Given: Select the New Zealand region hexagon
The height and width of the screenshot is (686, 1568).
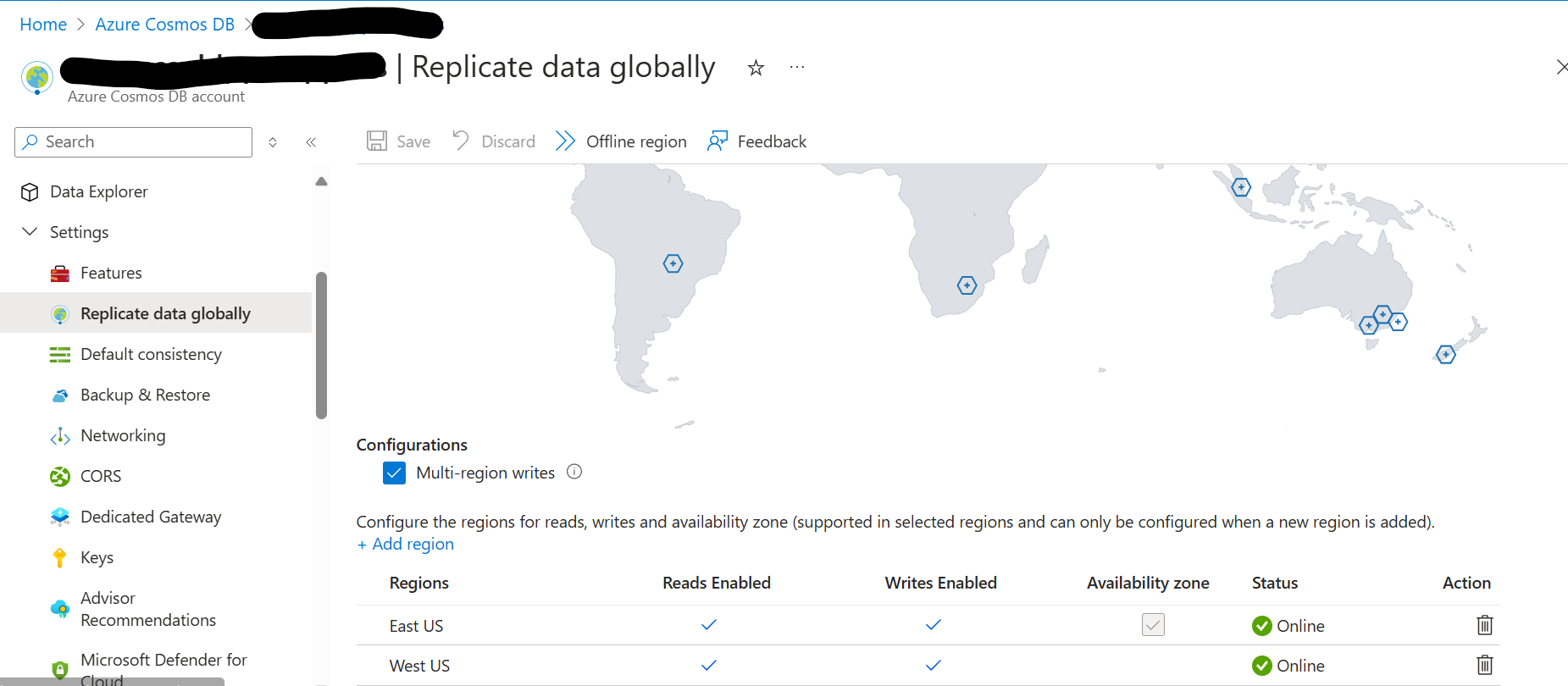Looking at the screenshot, I should pyautogui.click(x=1446, y=355).
